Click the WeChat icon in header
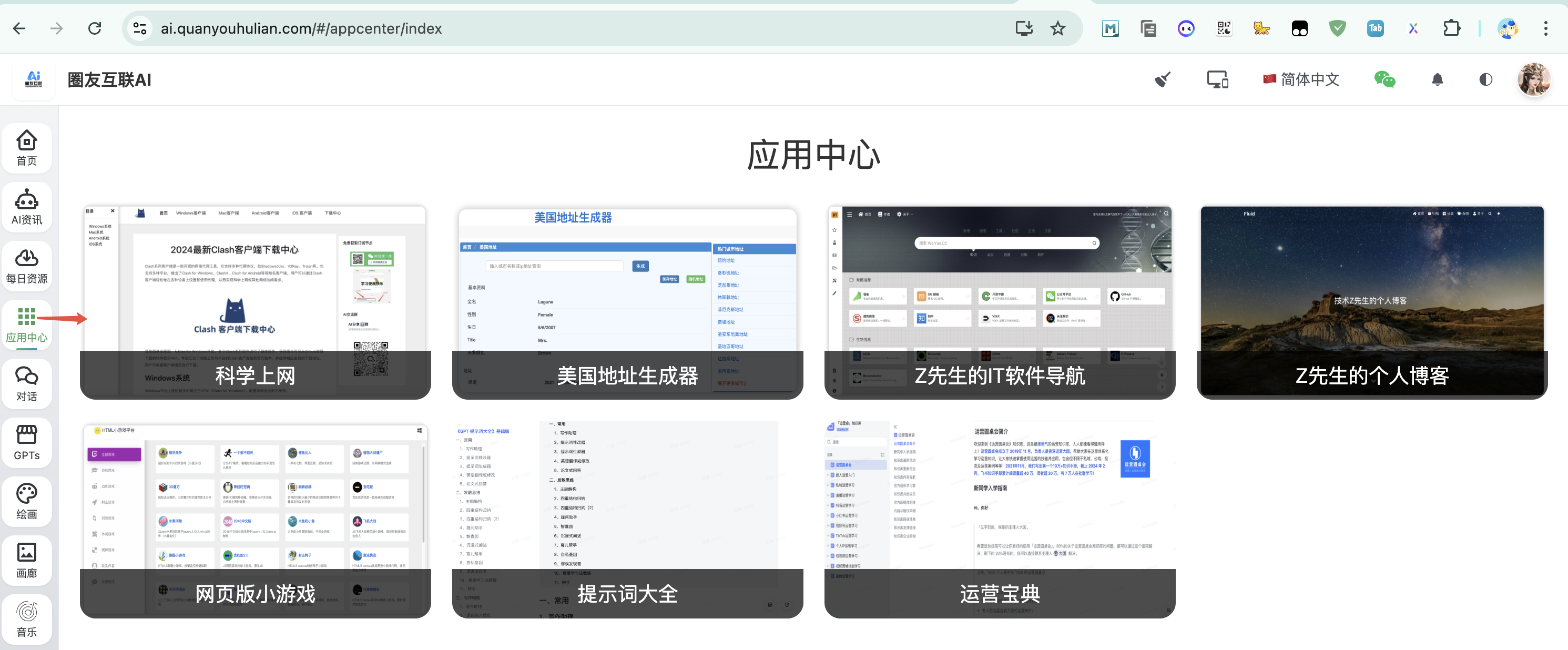The height and width of the screenshot is (650, 1568). 1384,80
